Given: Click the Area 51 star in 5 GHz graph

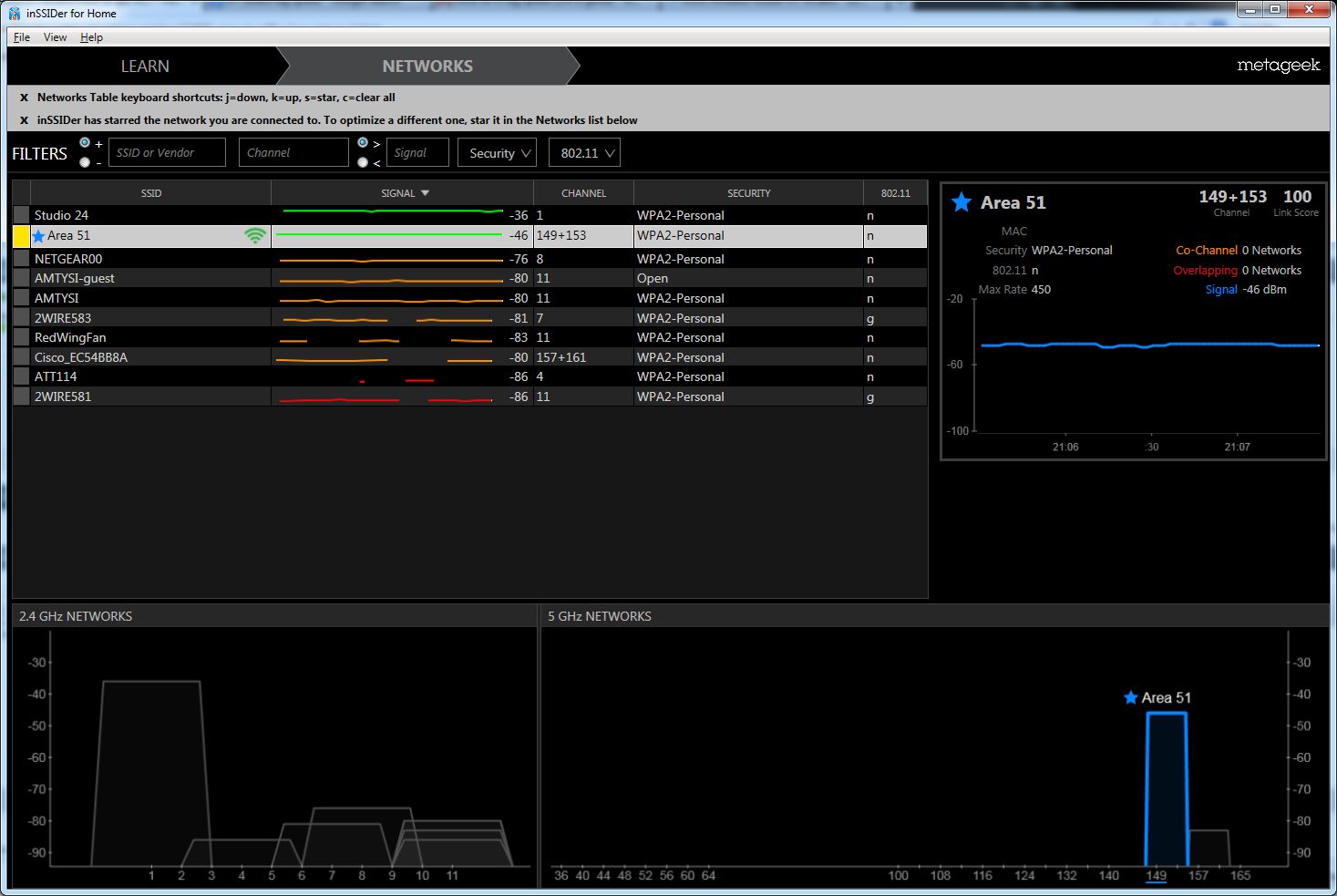Looking at the screenshot, I should [1131, 697].
